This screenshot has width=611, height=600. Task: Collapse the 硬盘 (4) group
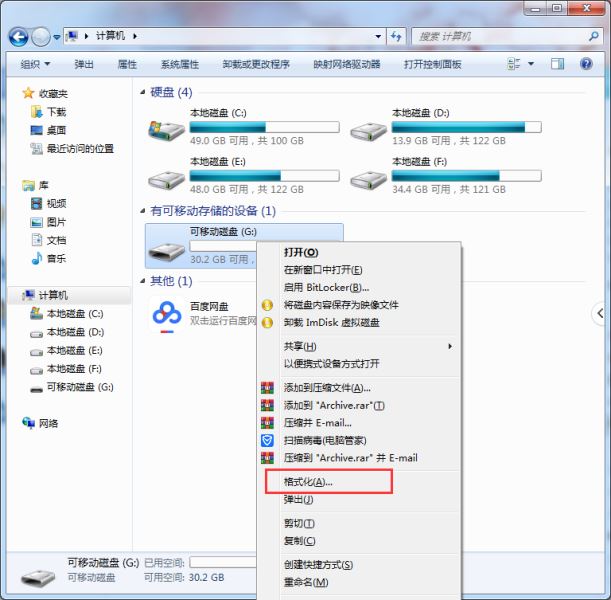(143, 92)
